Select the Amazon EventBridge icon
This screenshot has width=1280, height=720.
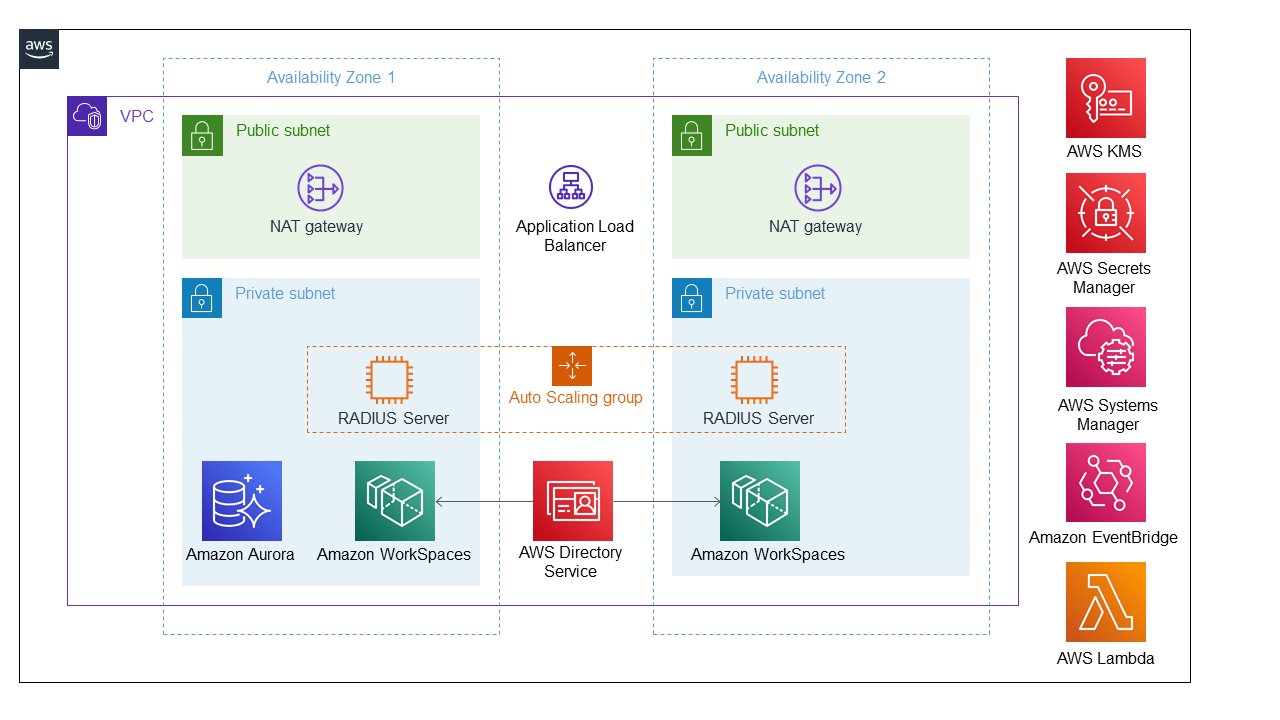[1105, 482]
